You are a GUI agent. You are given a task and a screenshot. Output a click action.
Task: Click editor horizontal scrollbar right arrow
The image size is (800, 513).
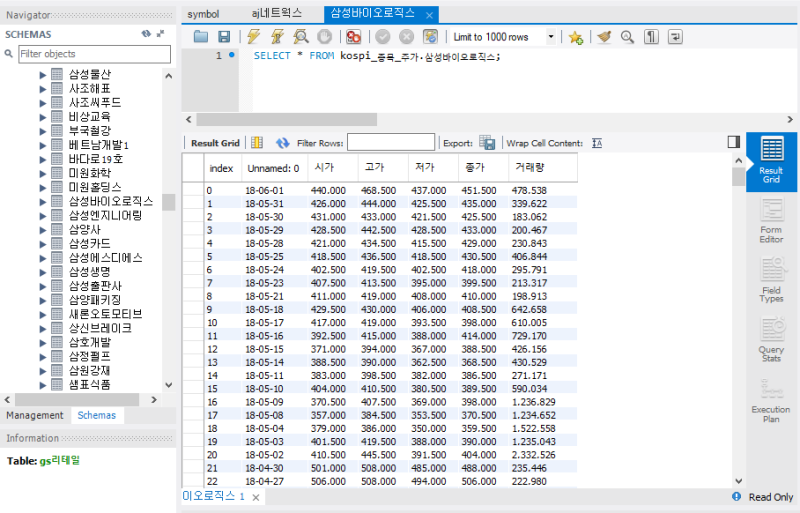pyautogui.click(x=790, y=119)
